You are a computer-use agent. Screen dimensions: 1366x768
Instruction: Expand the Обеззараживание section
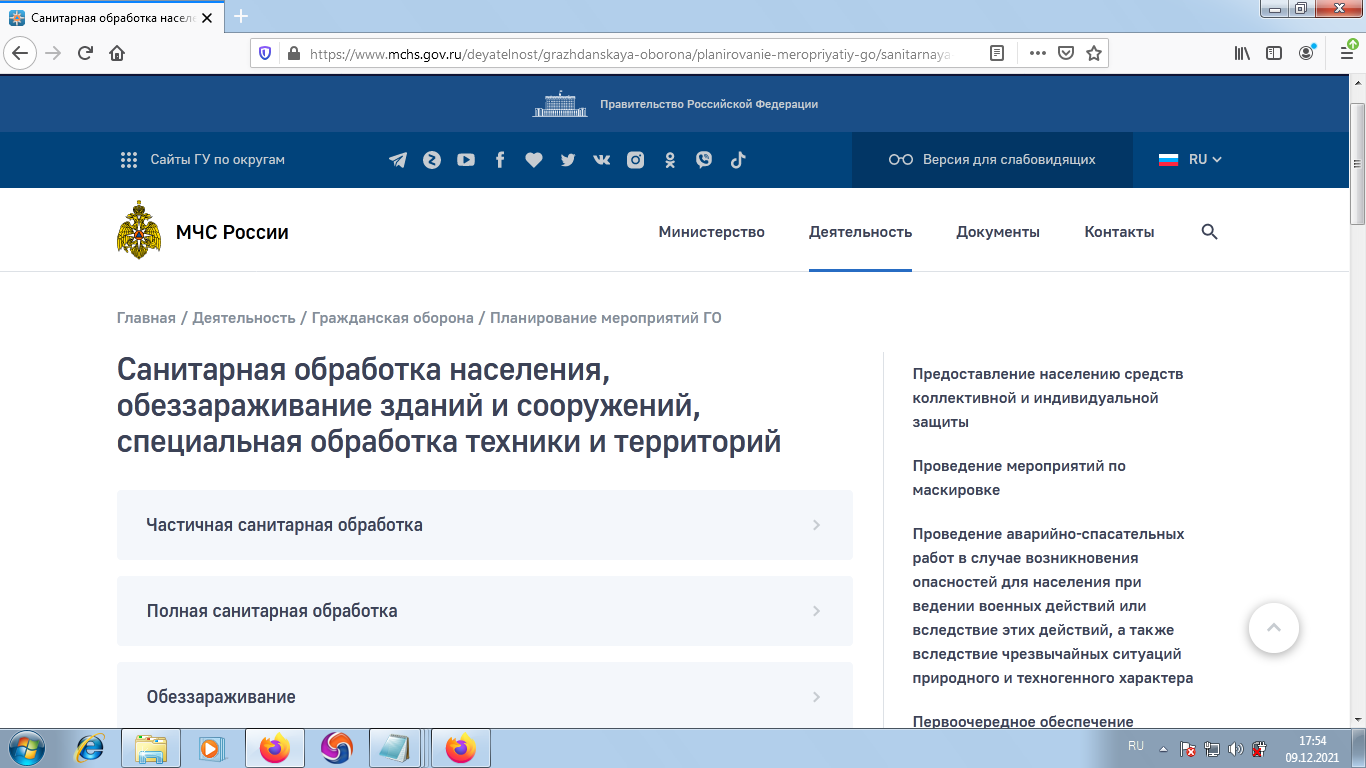pyautogui.click(x=484, y=696)
